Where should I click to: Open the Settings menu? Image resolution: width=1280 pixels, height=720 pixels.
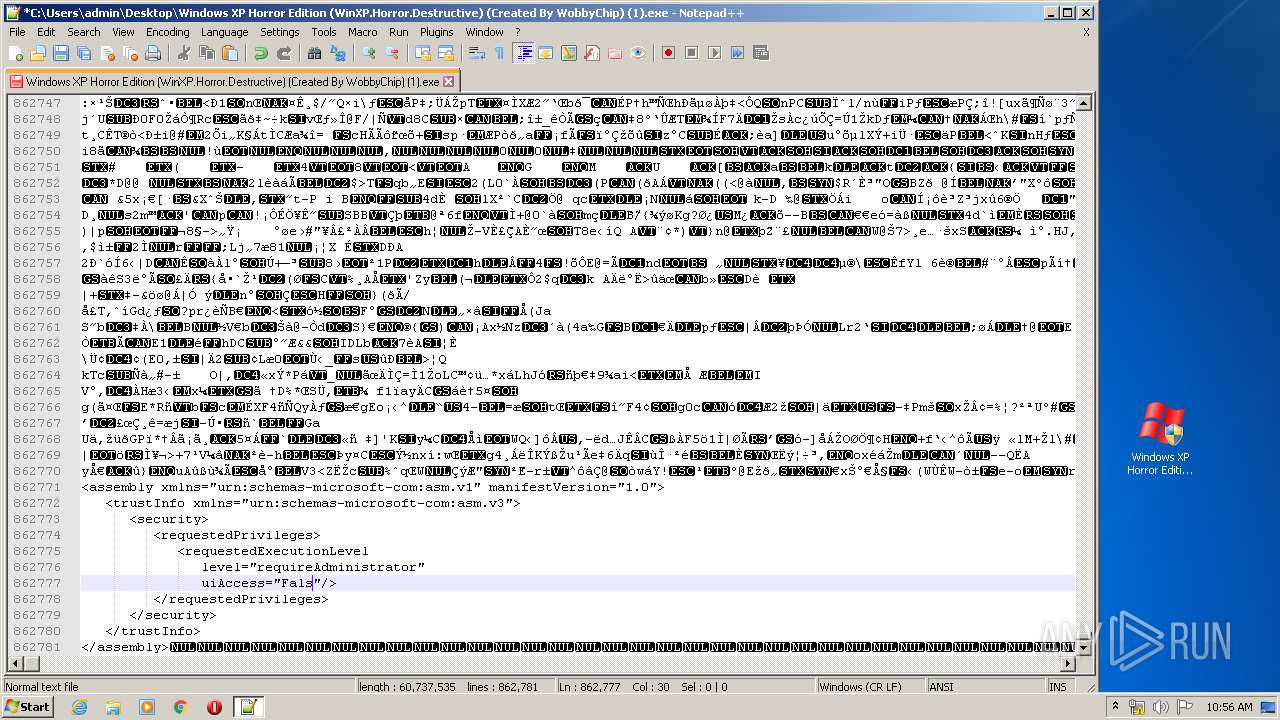point(280,32)
